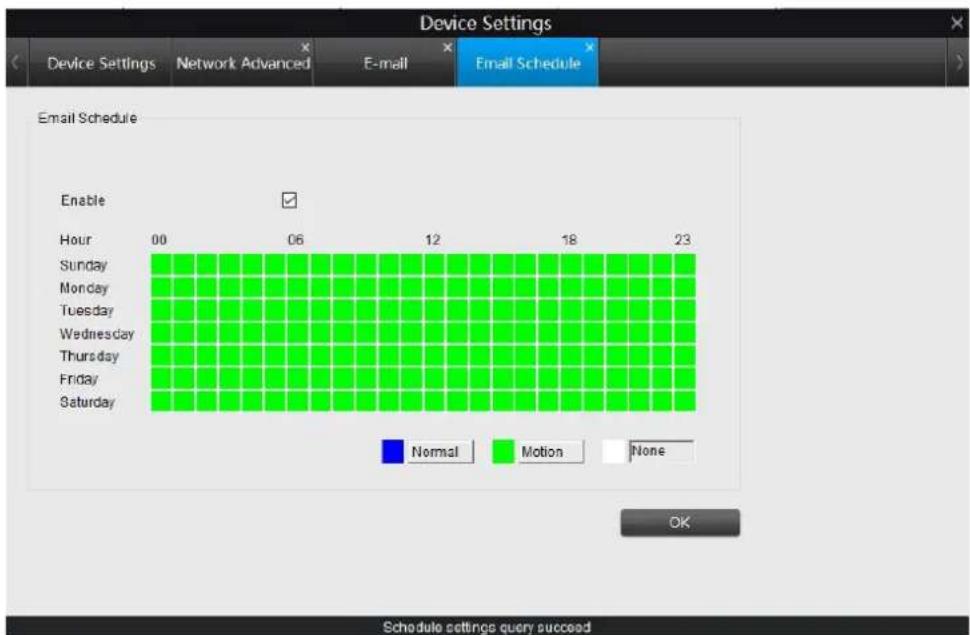Image resolution: width=970 pixels, height=635 pixels.
Task: Pick the blue Normal color swatch
Action: [393, 452]
